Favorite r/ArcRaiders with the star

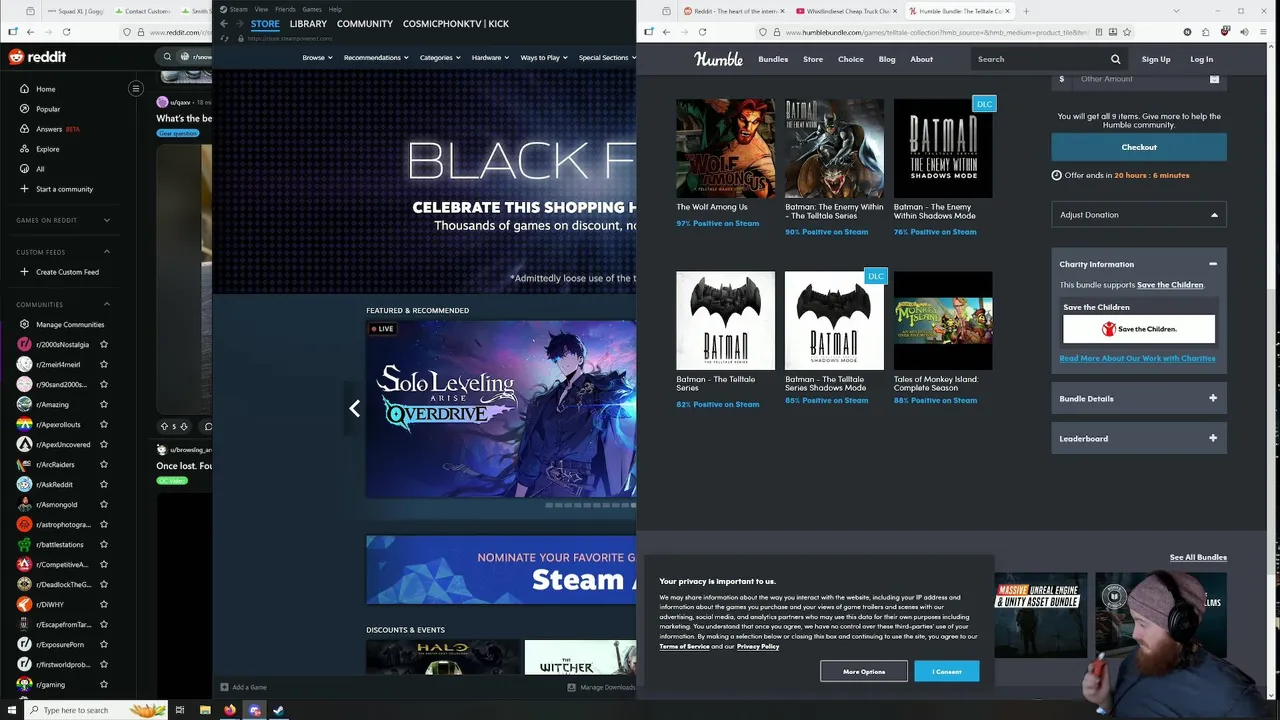tap(103, 464)
